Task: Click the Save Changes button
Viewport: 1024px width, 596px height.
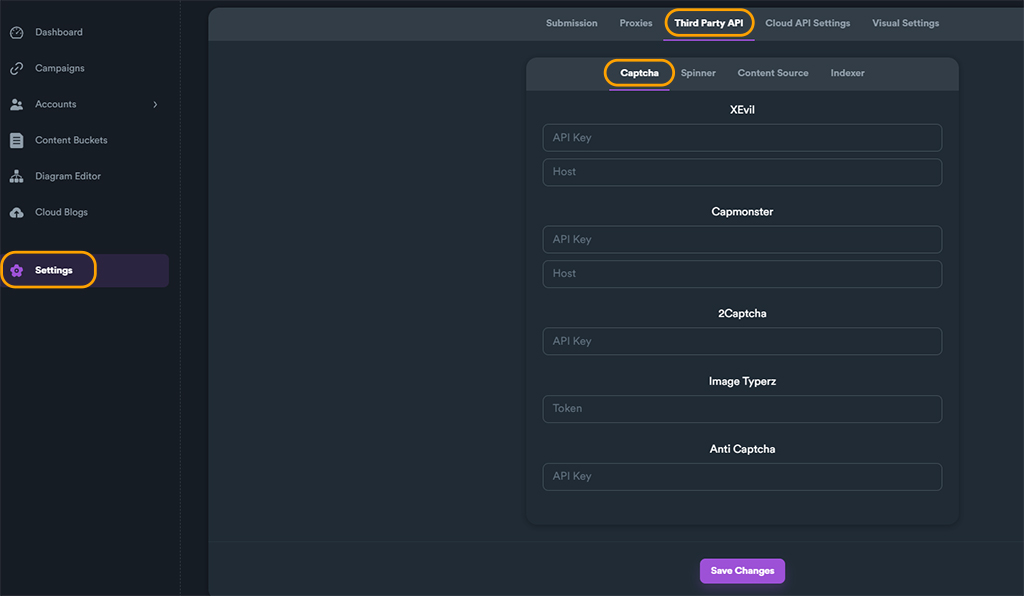Action: [742, 571]
